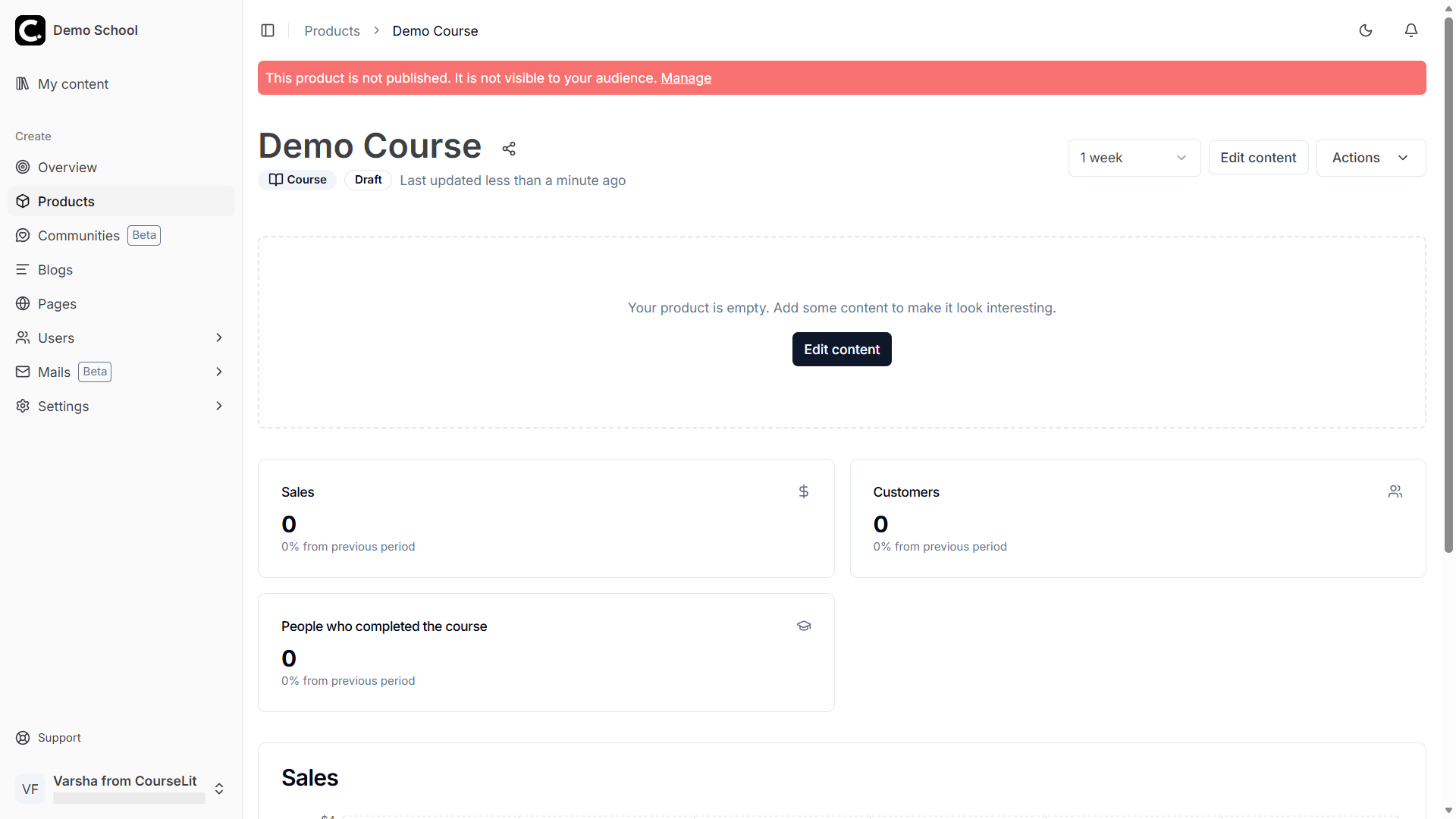This screenshot has width=1456, height=819.
Task: Click the dark Edit content button
Action: 842,350
